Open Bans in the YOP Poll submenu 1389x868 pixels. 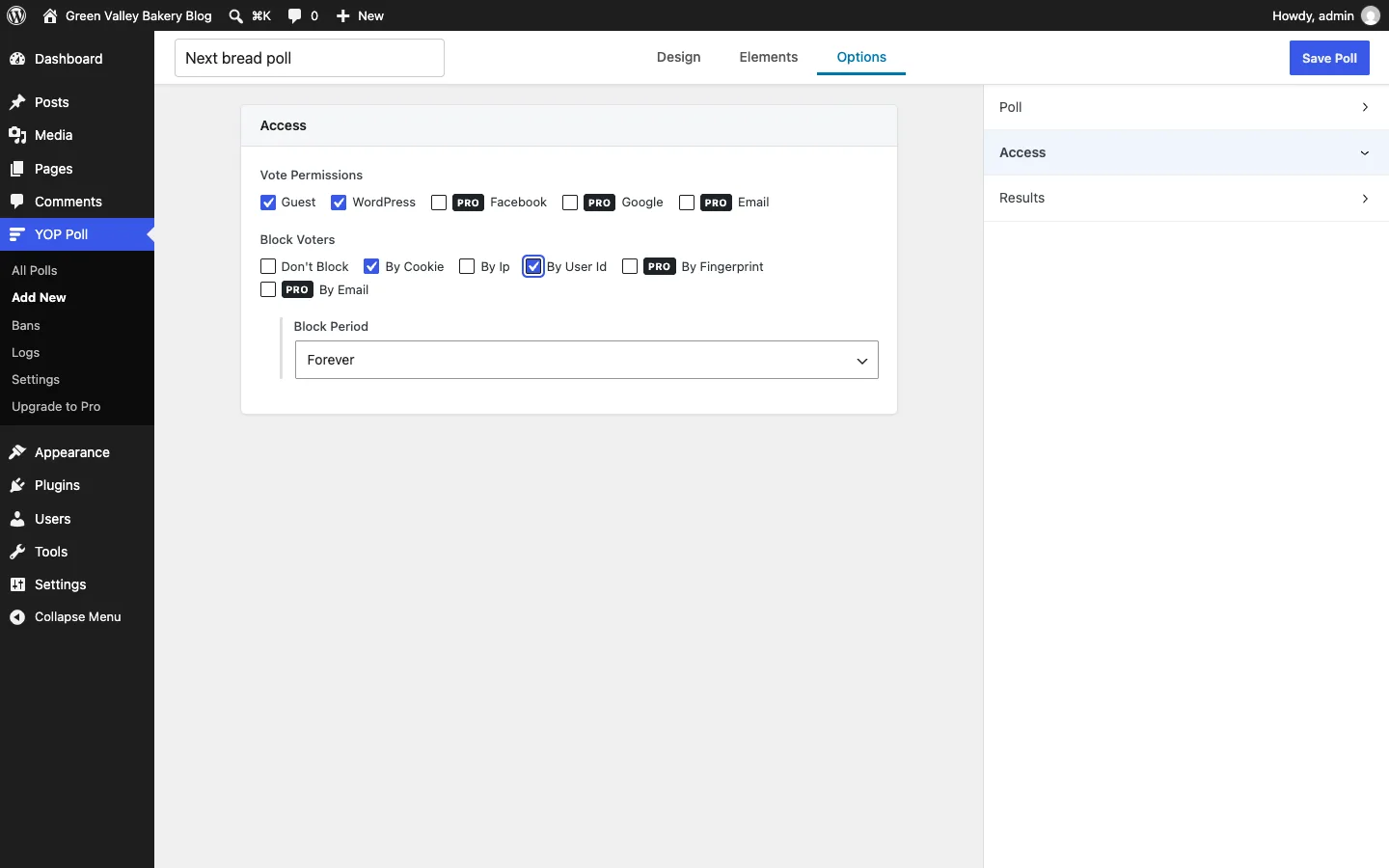tap(26, 325)
